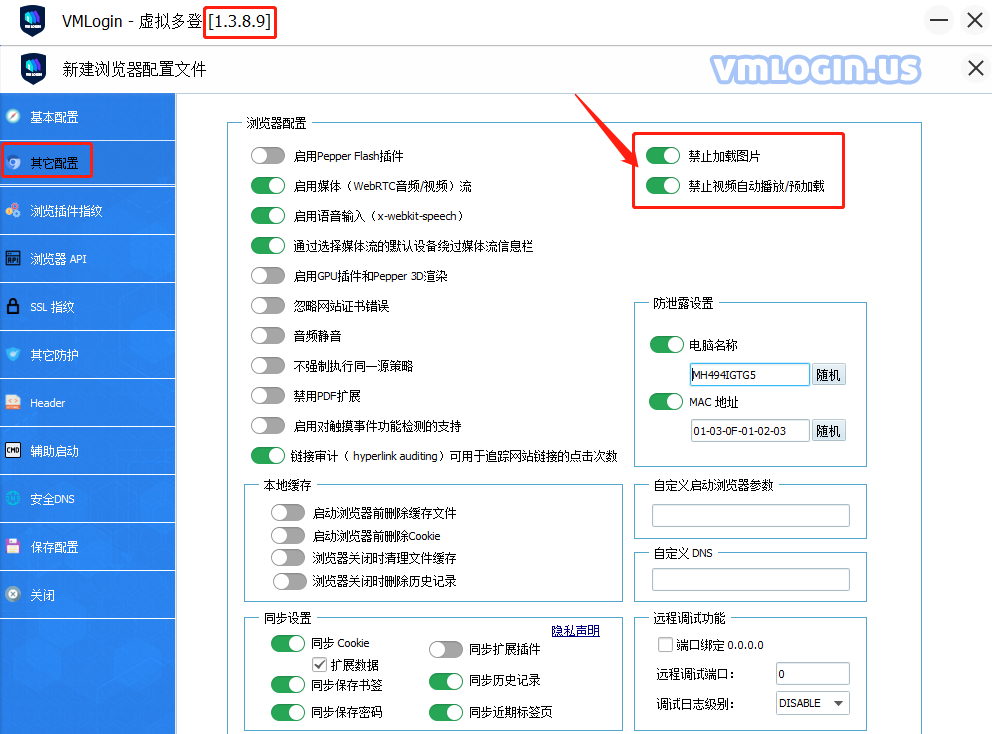Turn off 同步历史记录 switch
Image resolution: width=992 pixels, height=734 pixels.
click(446, 681)
